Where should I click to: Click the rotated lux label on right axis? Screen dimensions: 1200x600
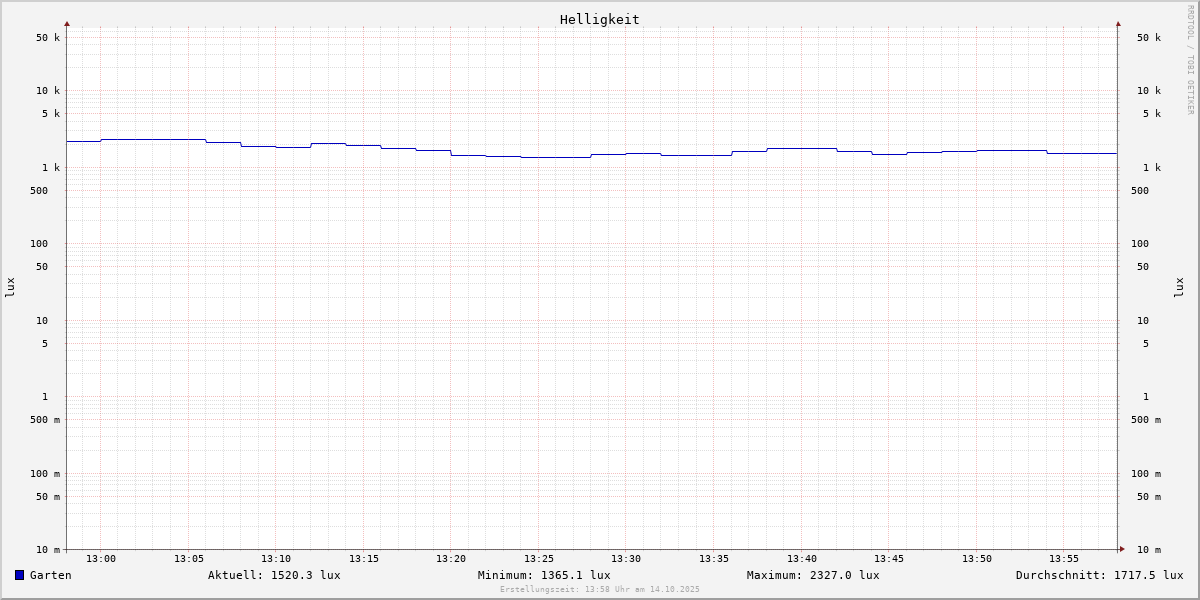1179,287
